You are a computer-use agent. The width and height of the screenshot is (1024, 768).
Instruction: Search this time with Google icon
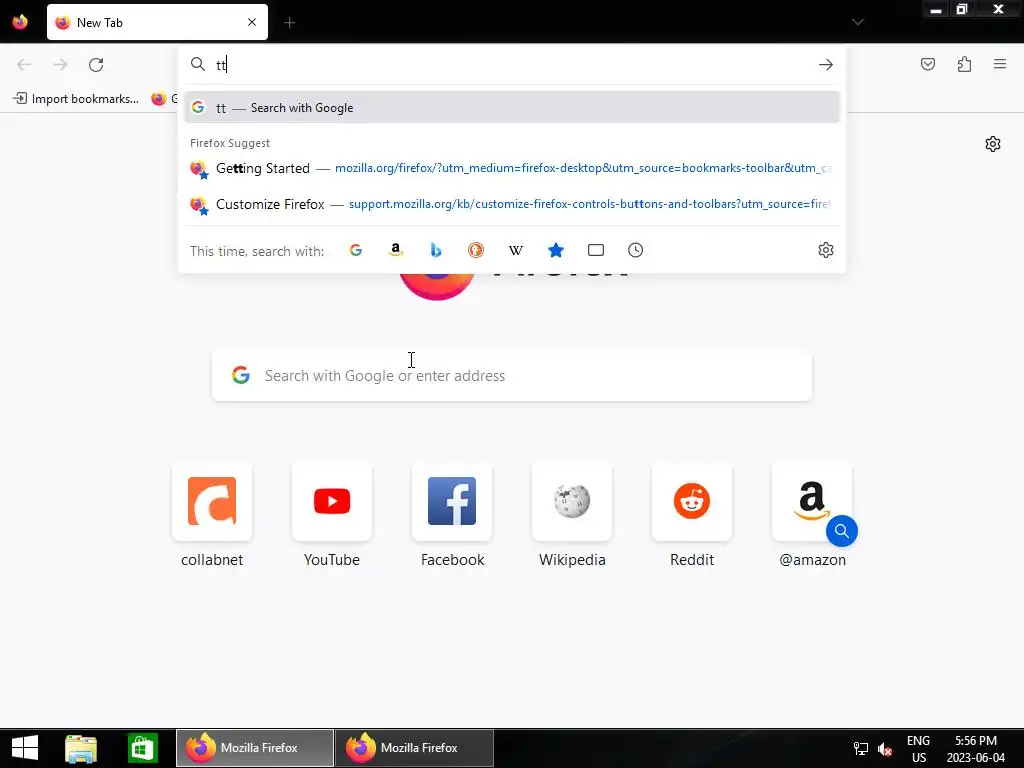pos(356,250)
